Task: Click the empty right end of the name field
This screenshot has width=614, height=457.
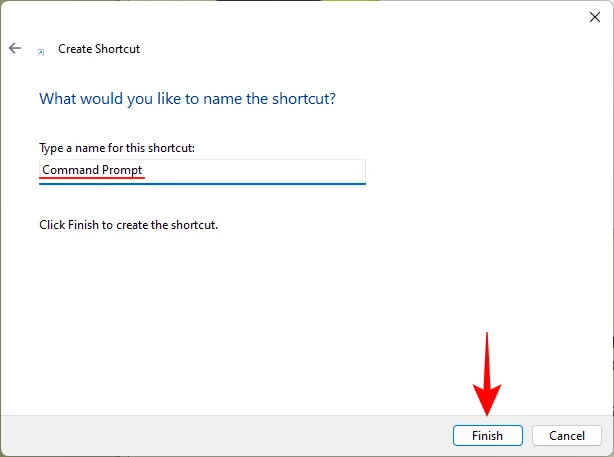Action: [x=300, y=171]
